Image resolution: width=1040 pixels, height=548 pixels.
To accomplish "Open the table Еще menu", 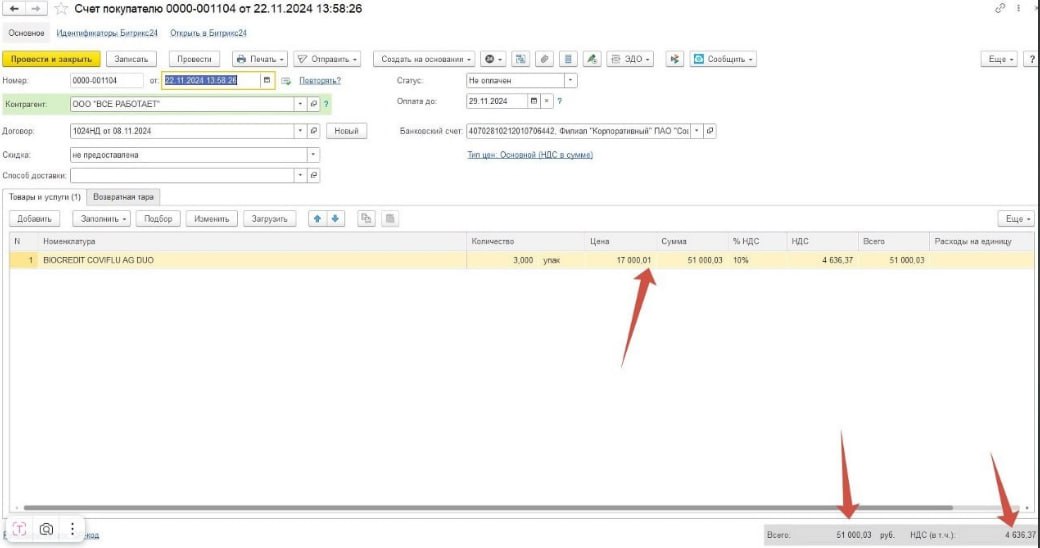I will pyautogui.click(x=1017, y=219).
